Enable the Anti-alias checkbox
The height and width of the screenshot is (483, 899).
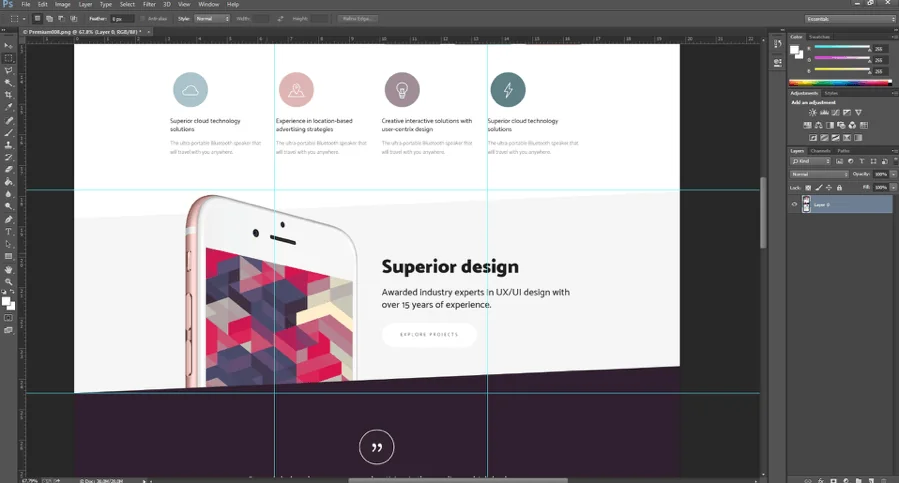(143, 19)
